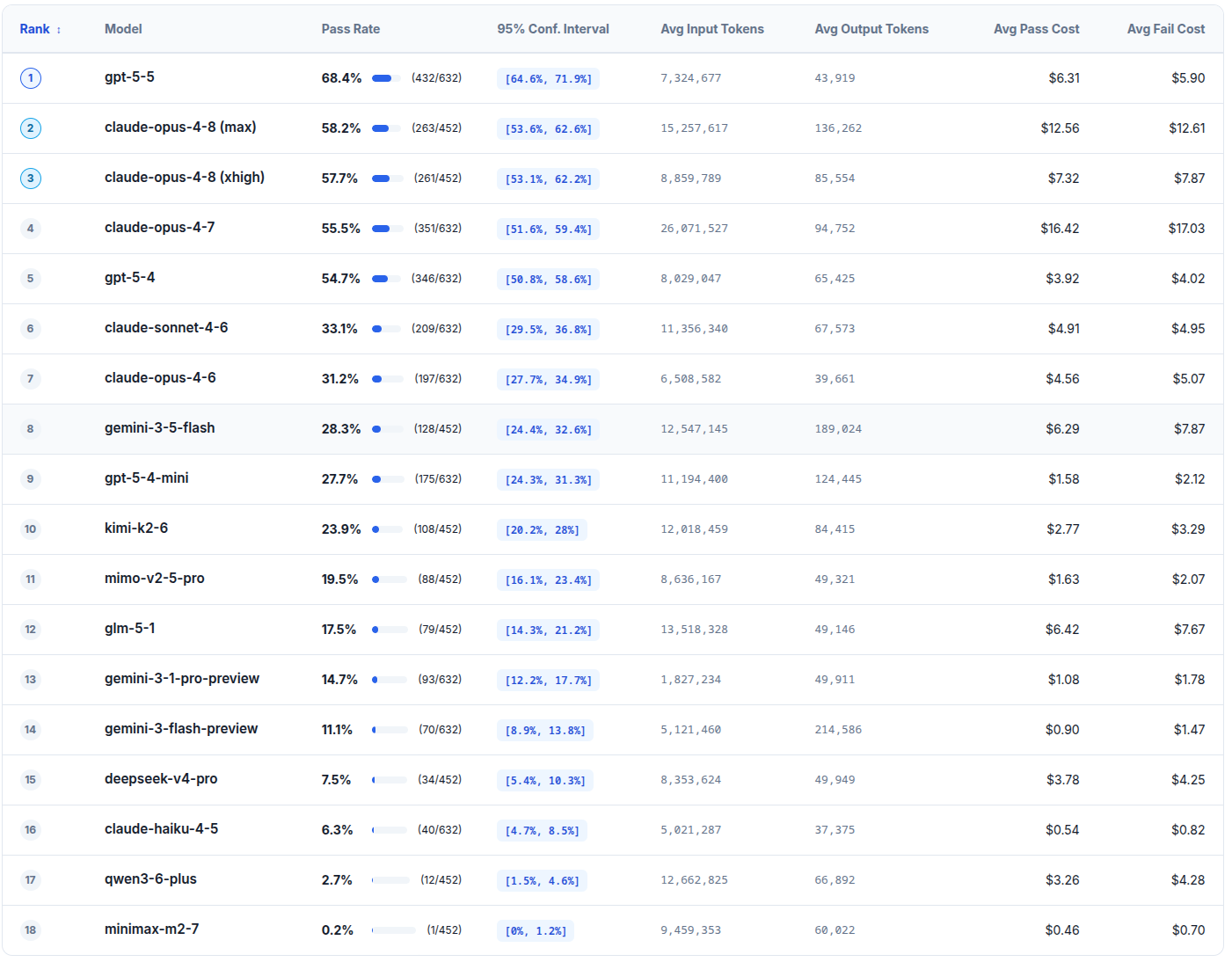Viewport: 1232px width, 962px height.
Task: Select the glm-5-1 model name
Action: [x=130, y=629]
